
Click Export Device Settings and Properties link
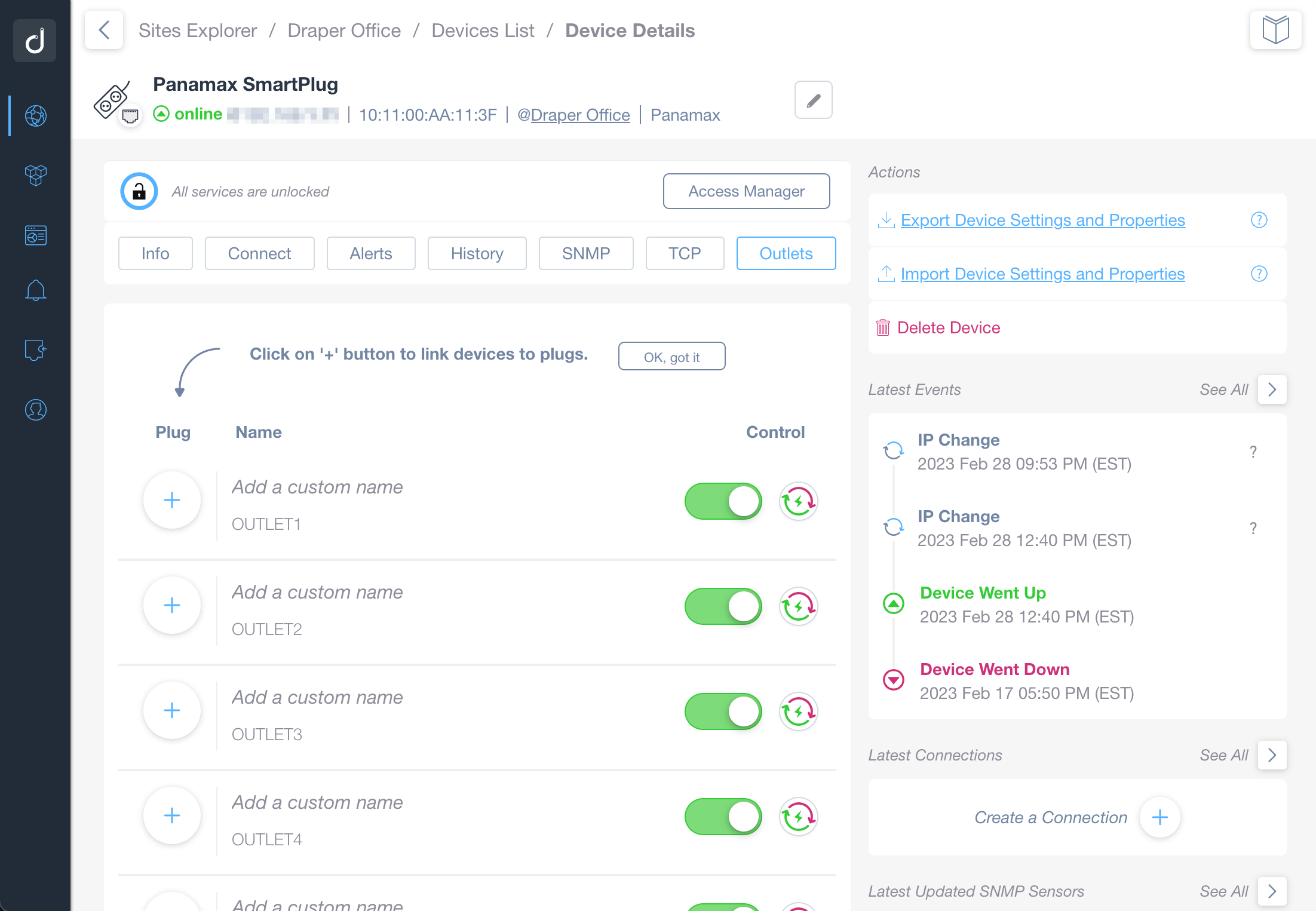tap(1041, 220)
